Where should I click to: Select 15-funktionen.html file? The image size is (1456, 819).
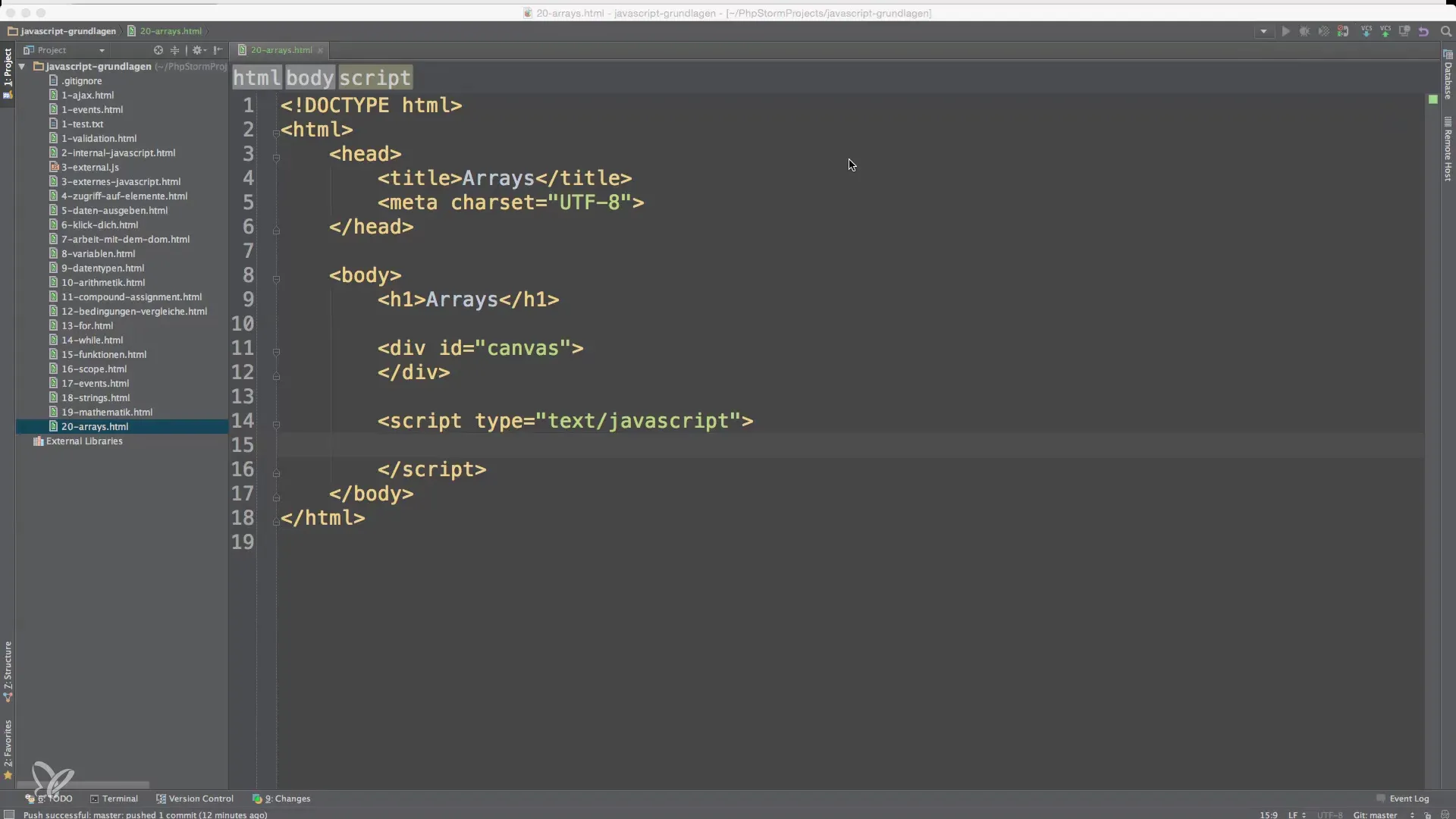tap(104, 354)
